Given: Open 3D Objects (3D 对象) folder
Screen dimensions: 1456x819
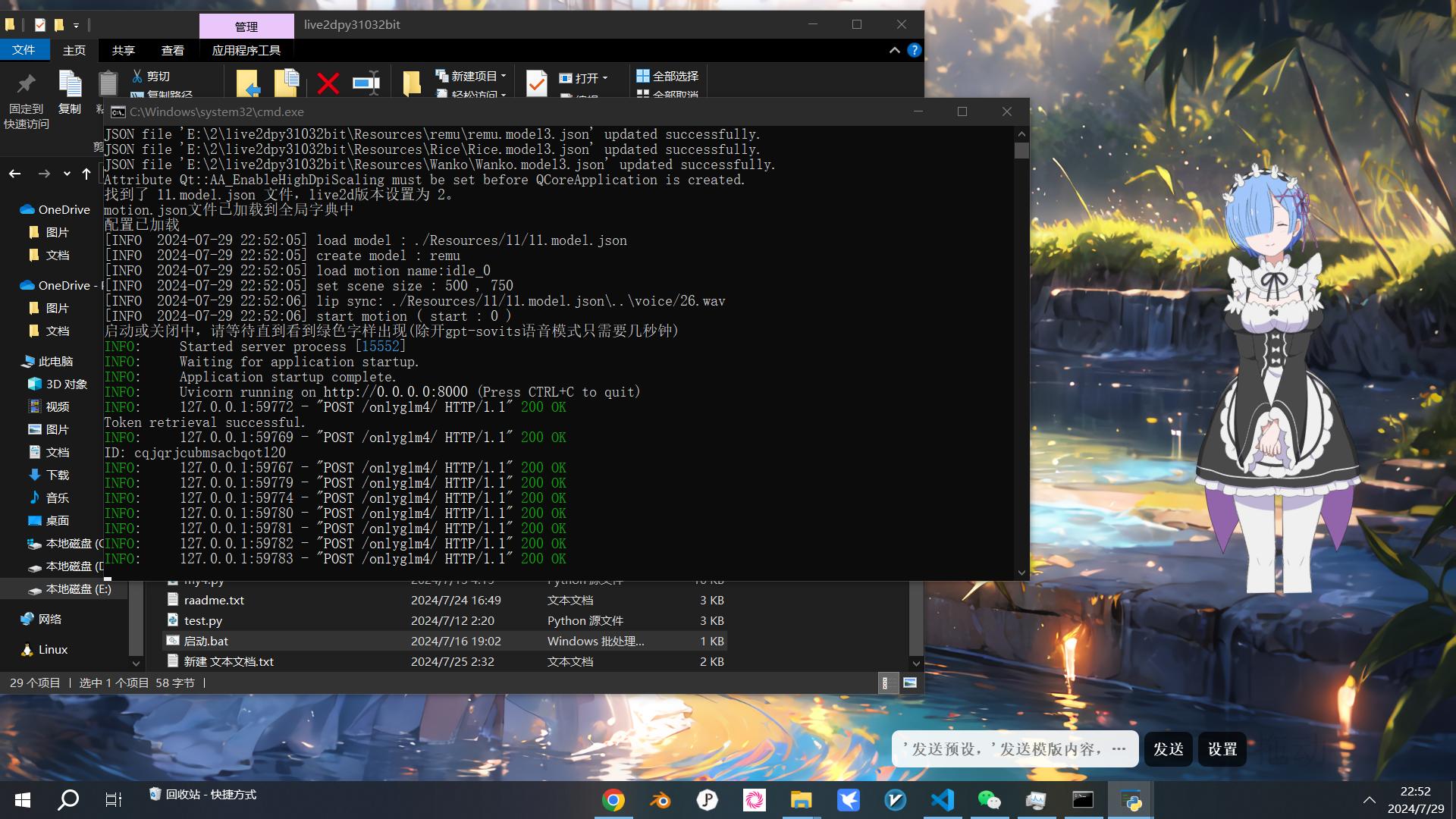Looking at the screenshot, I should pyautogui.click(x=58, y=384).
